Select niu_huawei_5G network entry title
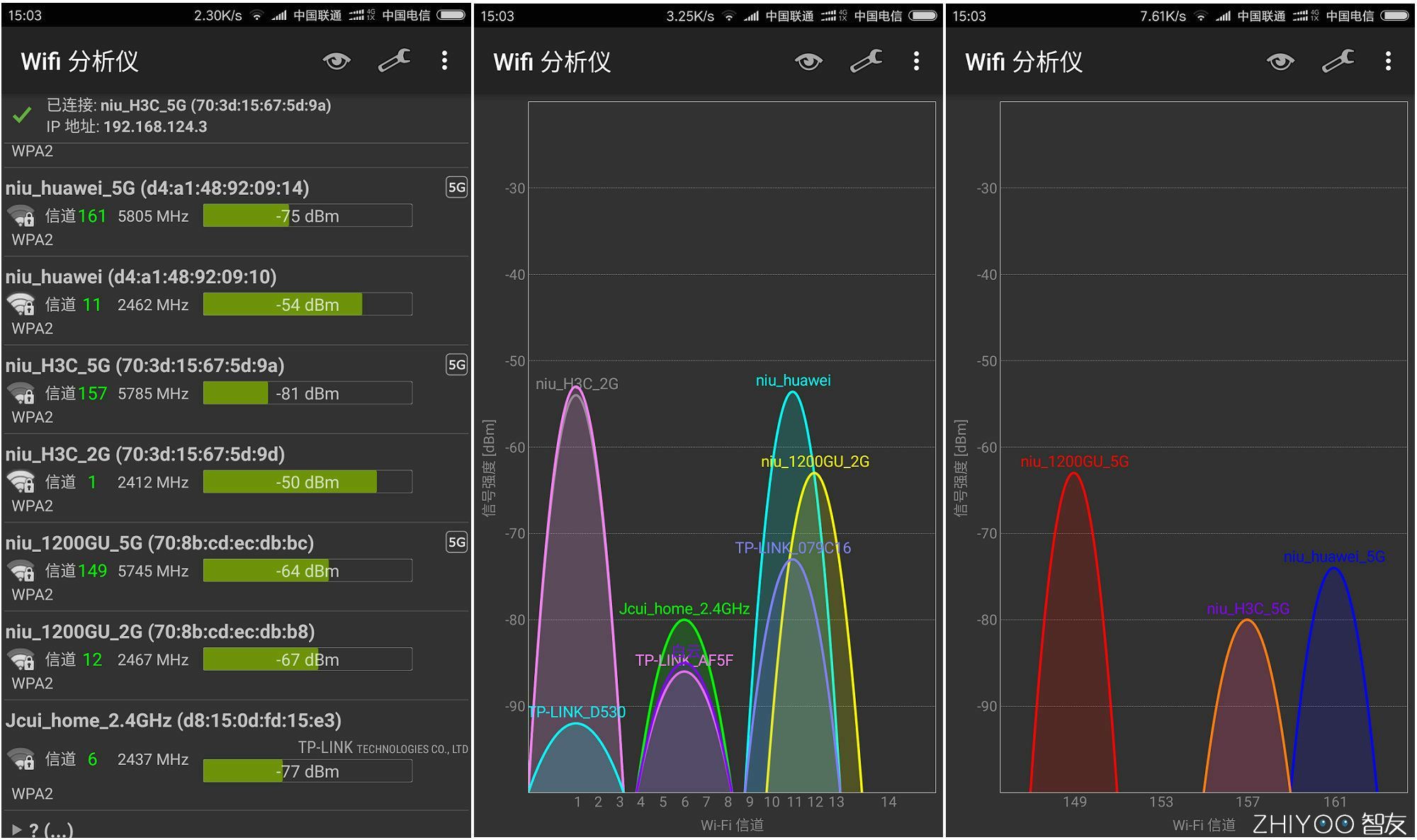Viewport: 1417px width, 840px height. pyautogui.click(x=157, y=188)
